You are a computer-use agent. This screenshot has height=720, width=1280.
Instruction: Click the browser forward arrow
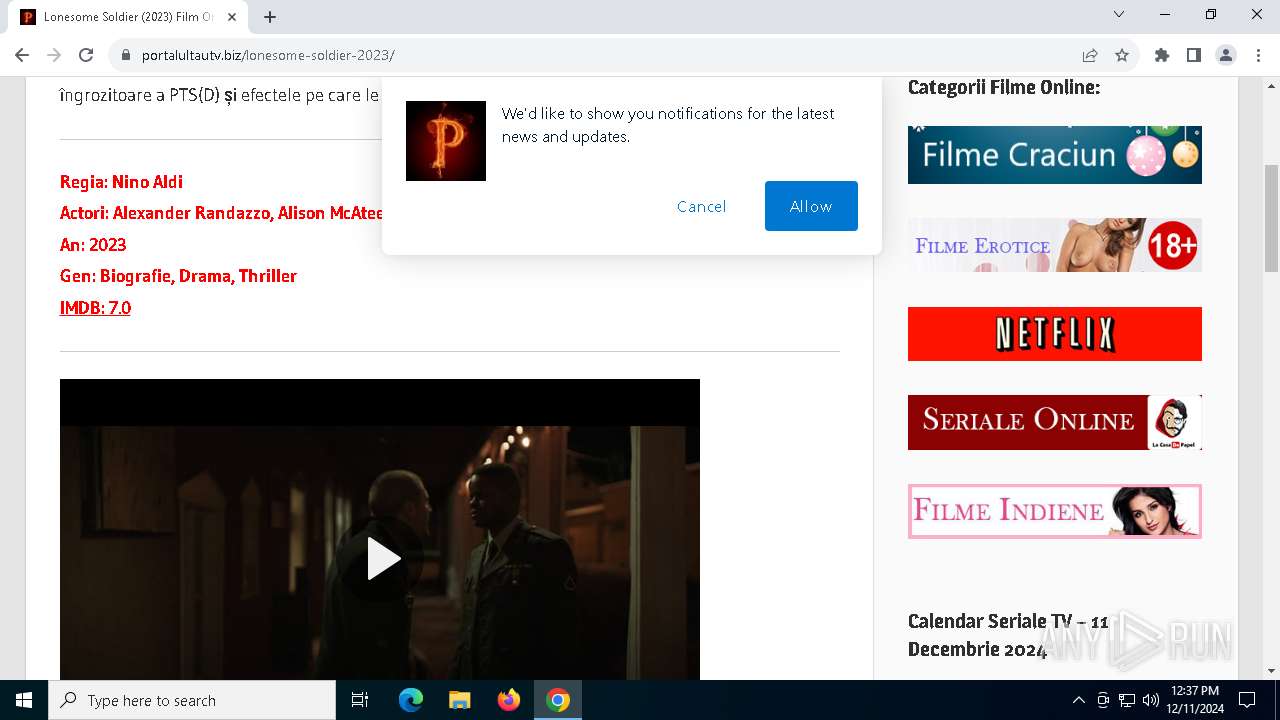54,55
